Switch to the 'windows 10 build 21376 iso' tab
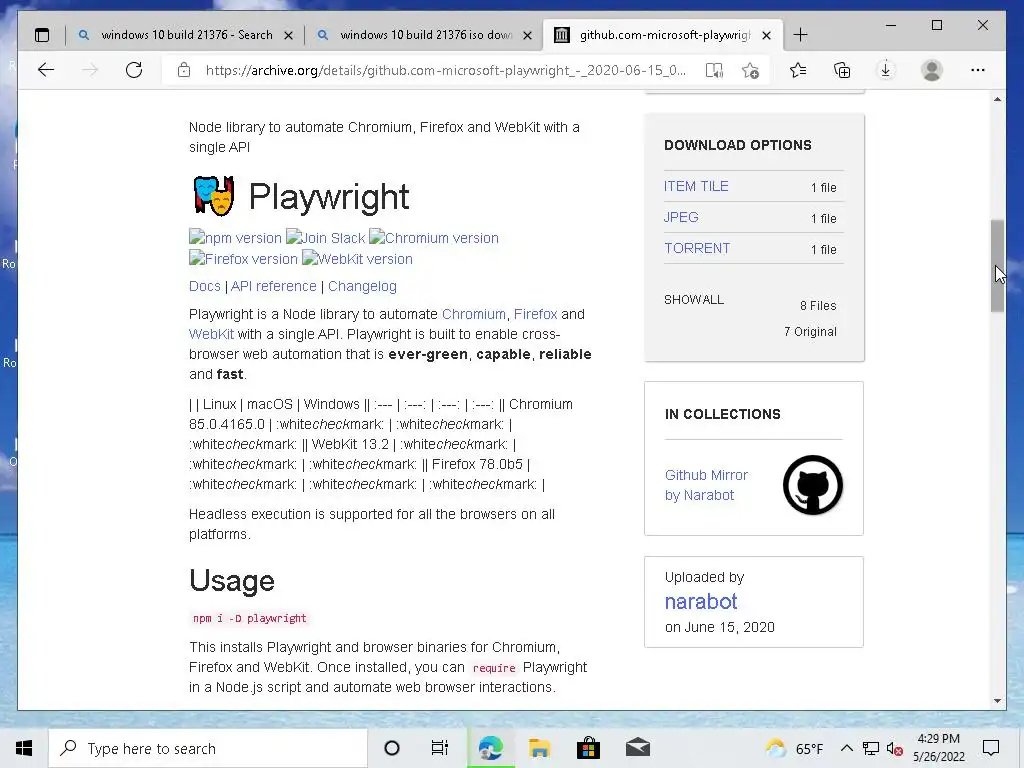1024x768 pixels. [x=424, y=35]
